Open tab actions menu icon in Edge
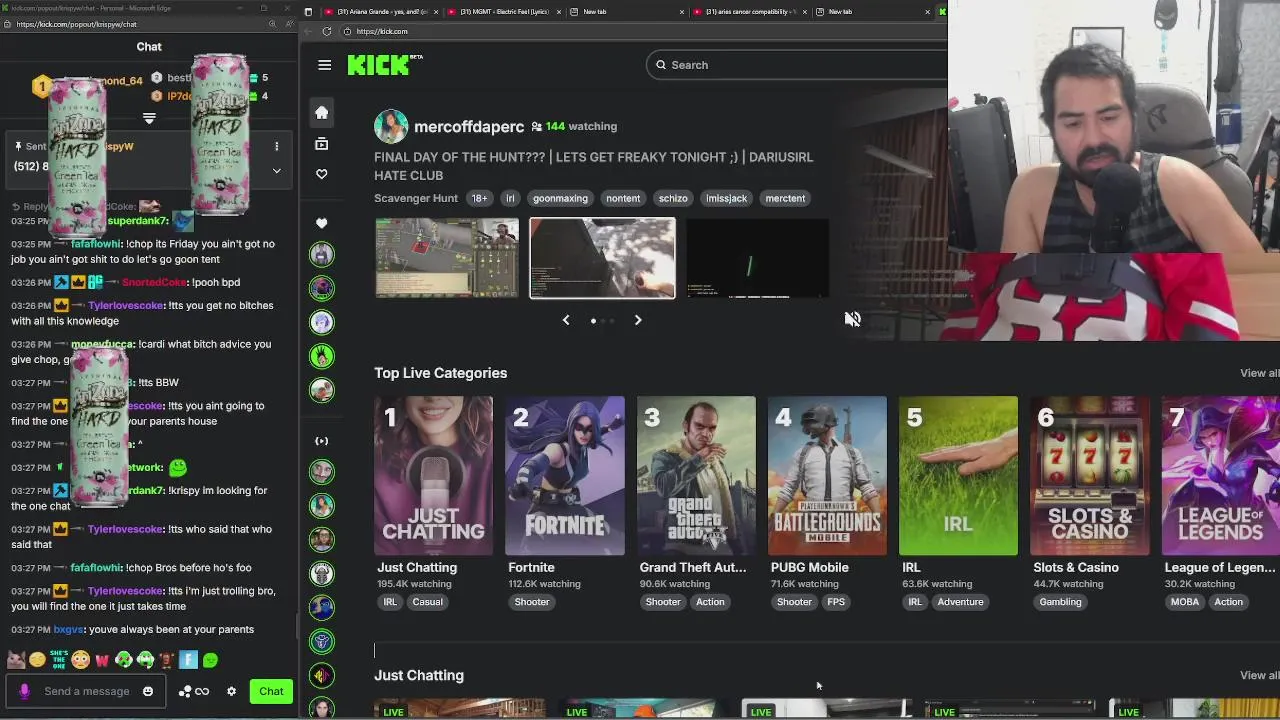This screenshot has width=1280, height=720. (x=308, y=12)
